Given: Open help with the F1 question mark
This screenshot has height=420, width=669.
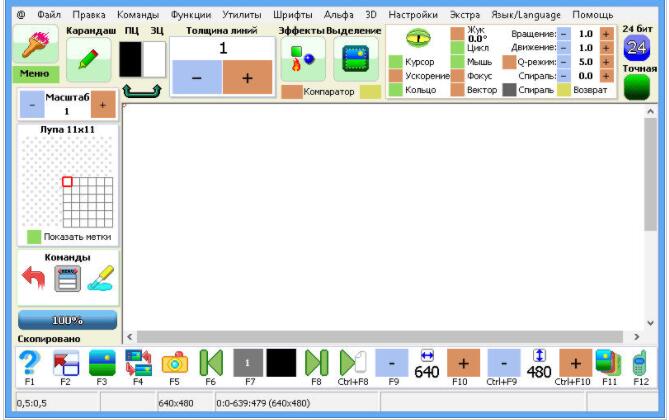Looking at the screenshot, I should click(29, 363).
